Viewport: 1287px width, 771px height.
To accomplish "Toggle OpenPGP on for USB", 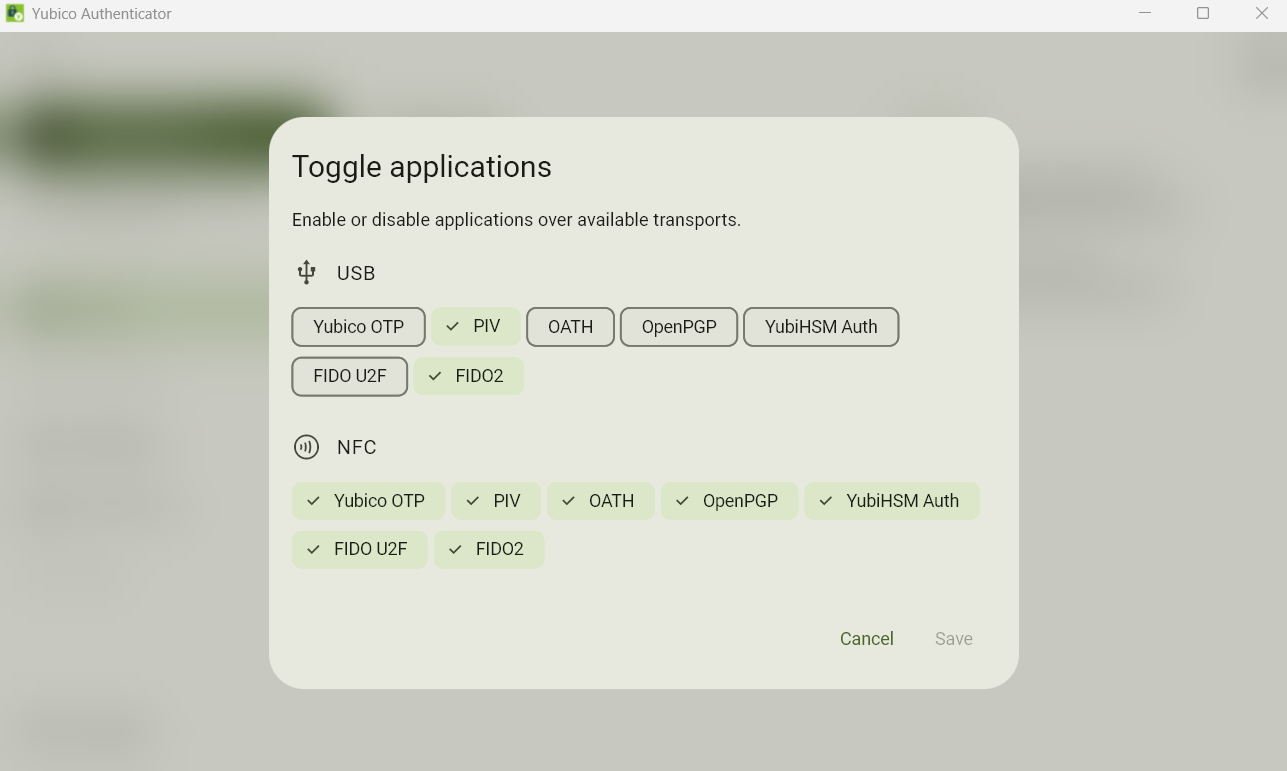I will point(679,327).
